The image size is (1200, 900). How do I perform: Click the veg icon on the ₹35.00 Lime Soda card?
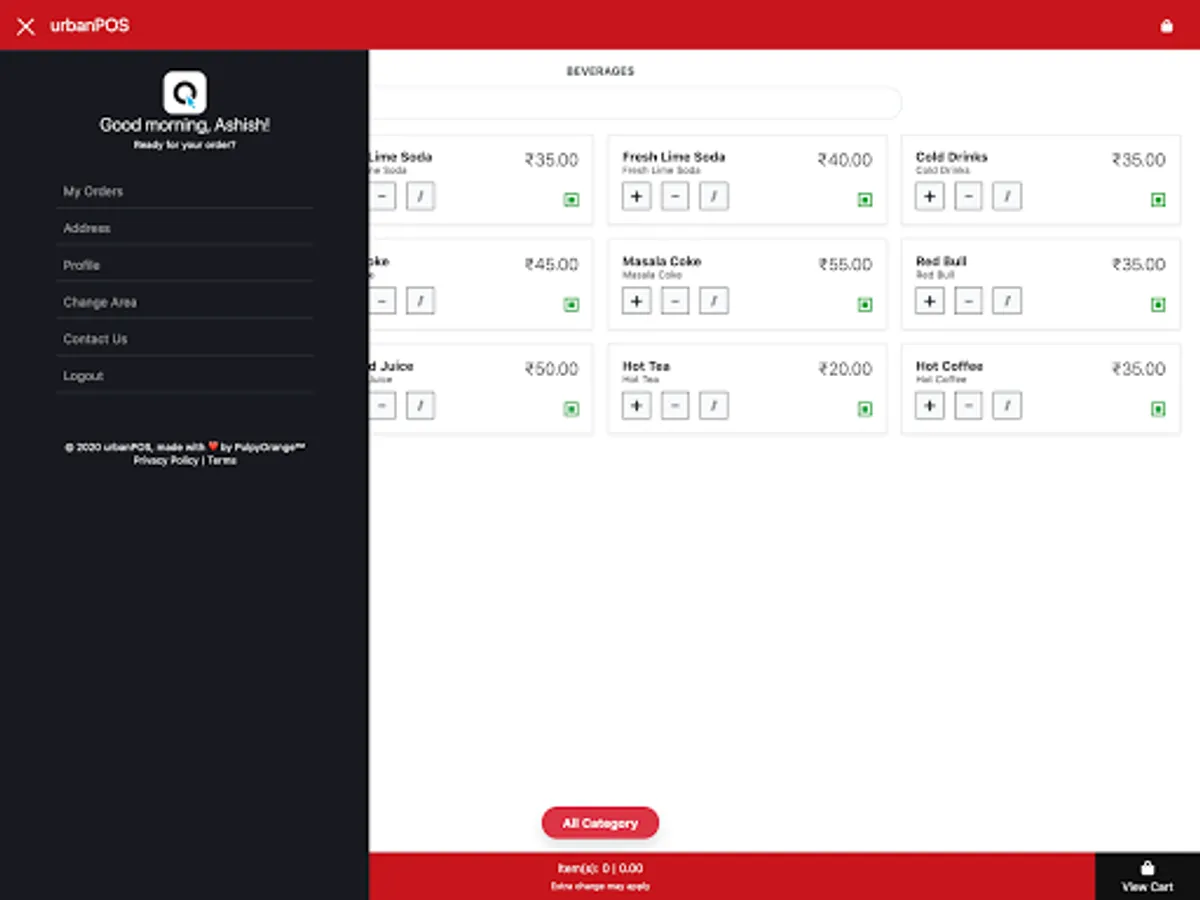571,200
